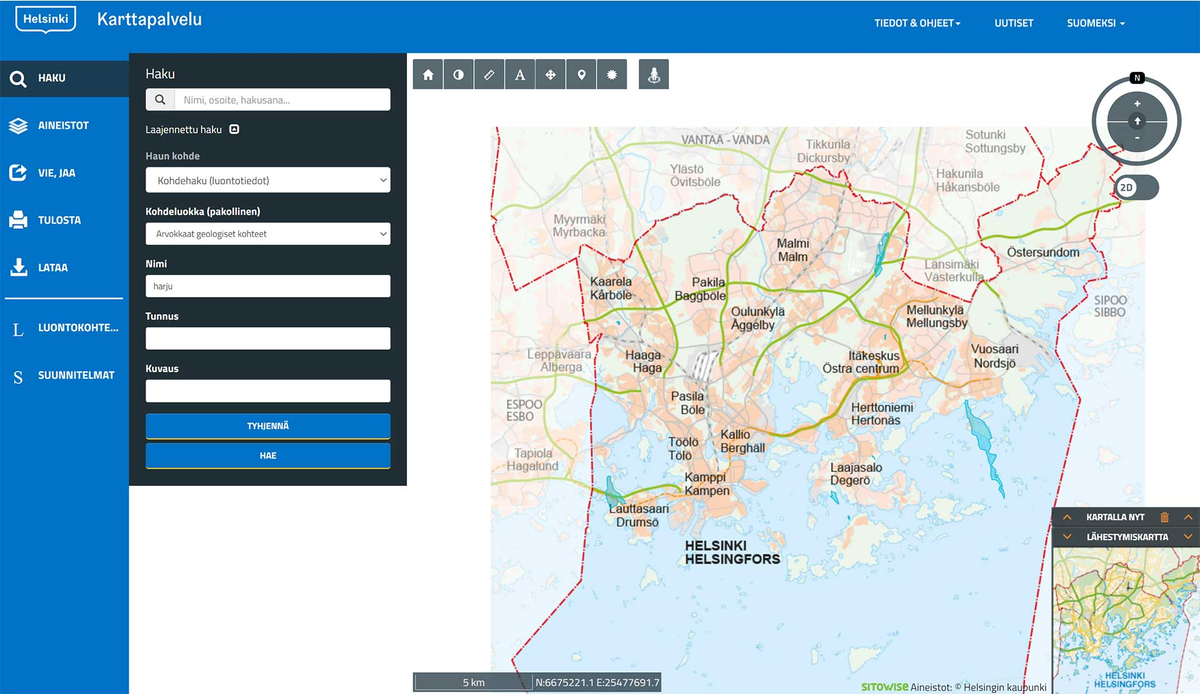Click the location pin marker tool

click(x=581, y=75)
